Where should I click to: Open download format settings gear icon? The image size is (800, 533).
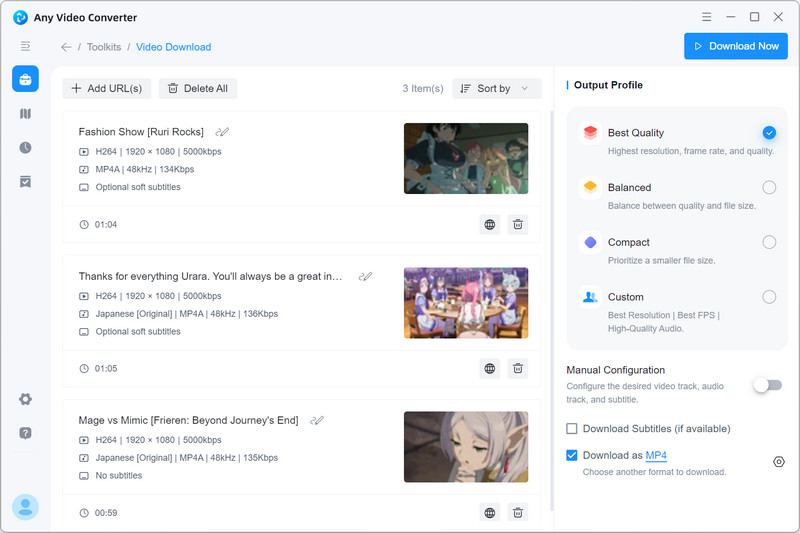tap(779, 461)
